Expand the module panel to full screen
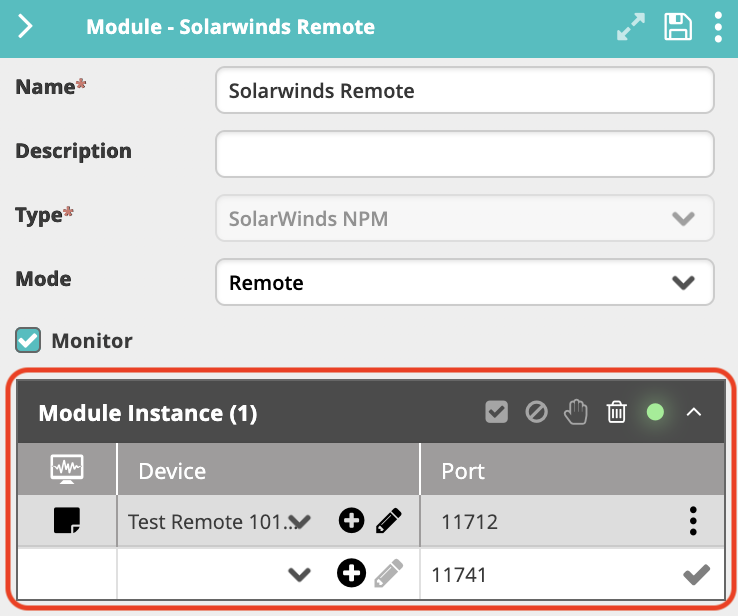The height and width of the screenshot is (616, 738). [631, 27]
